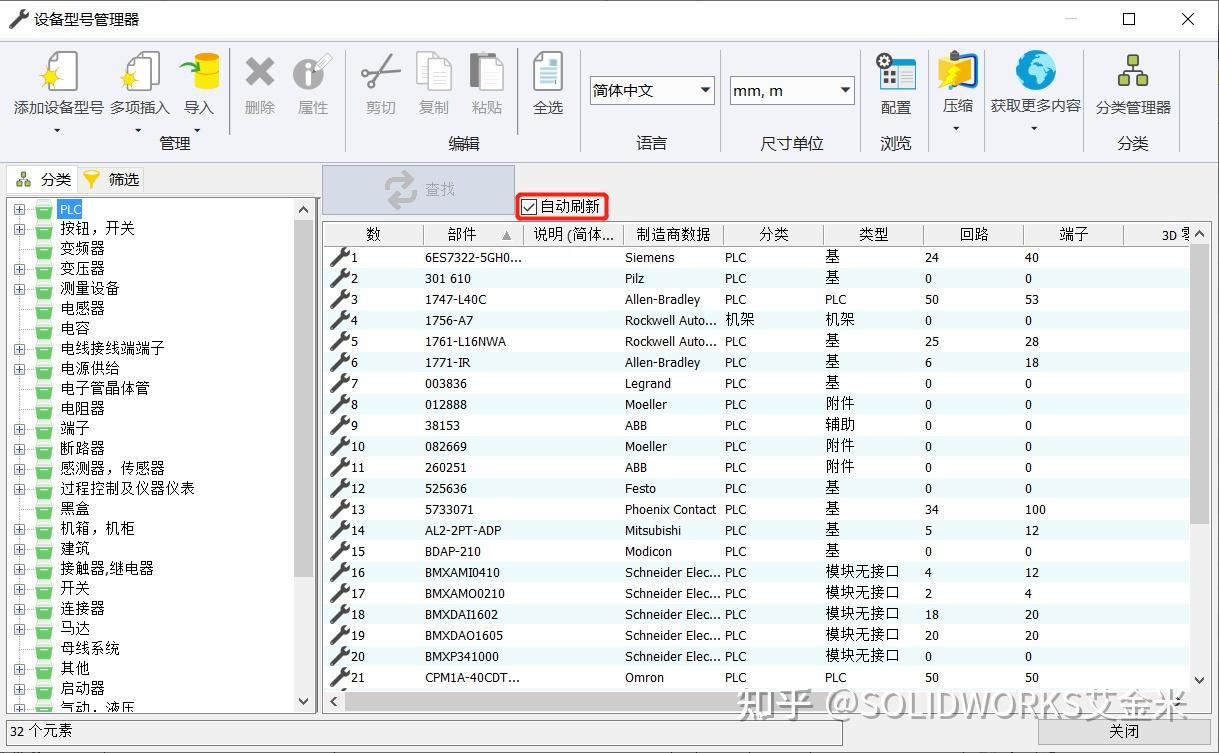The width and height of the screenshot is (1219, 753).
Task: Expand the 电线接线端端子 tree node
Action: [x=19, y=349]
